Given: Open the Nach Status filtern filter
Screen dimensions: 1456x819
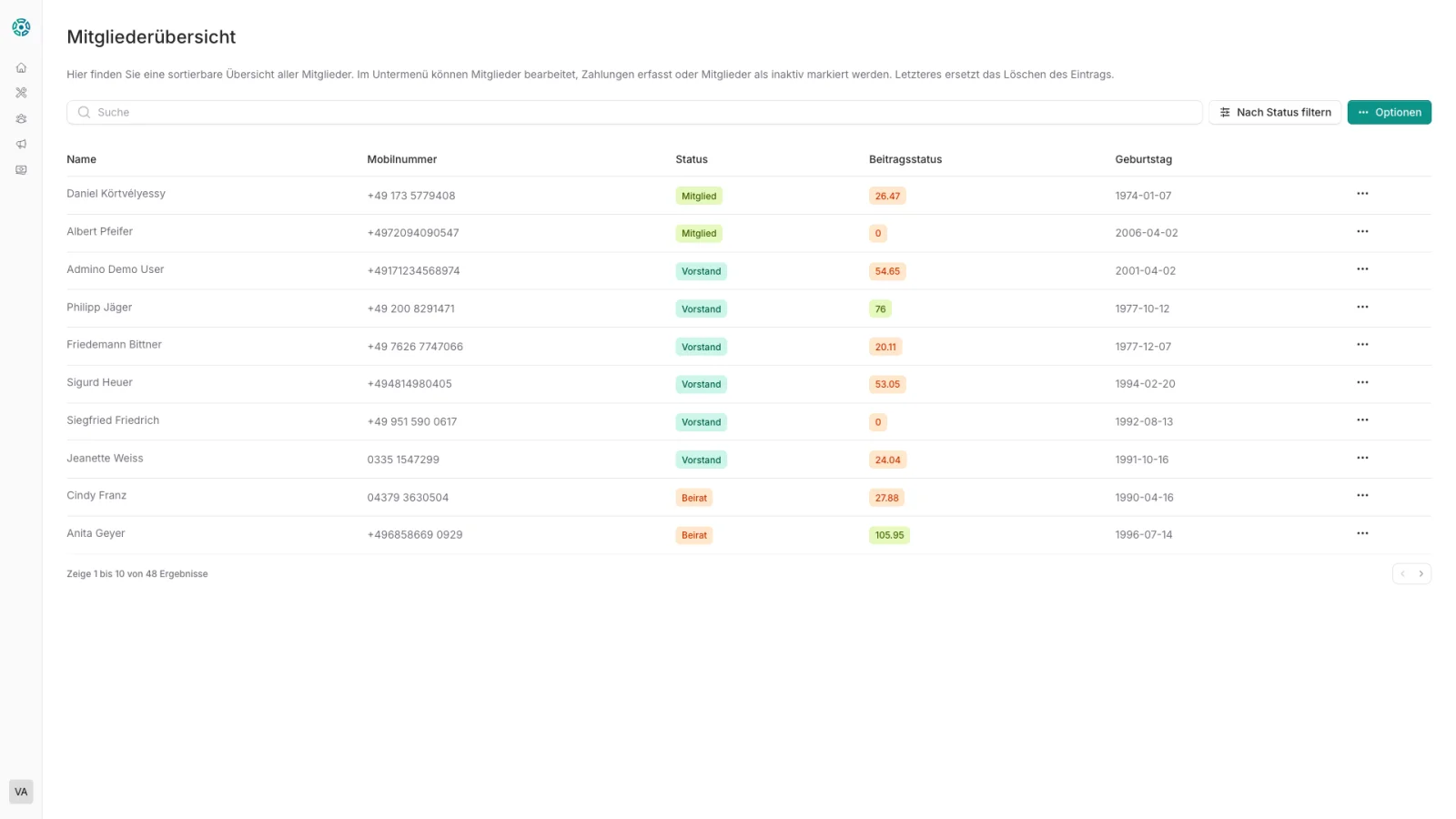Looking at the screenshot, I should point(1274,112).
